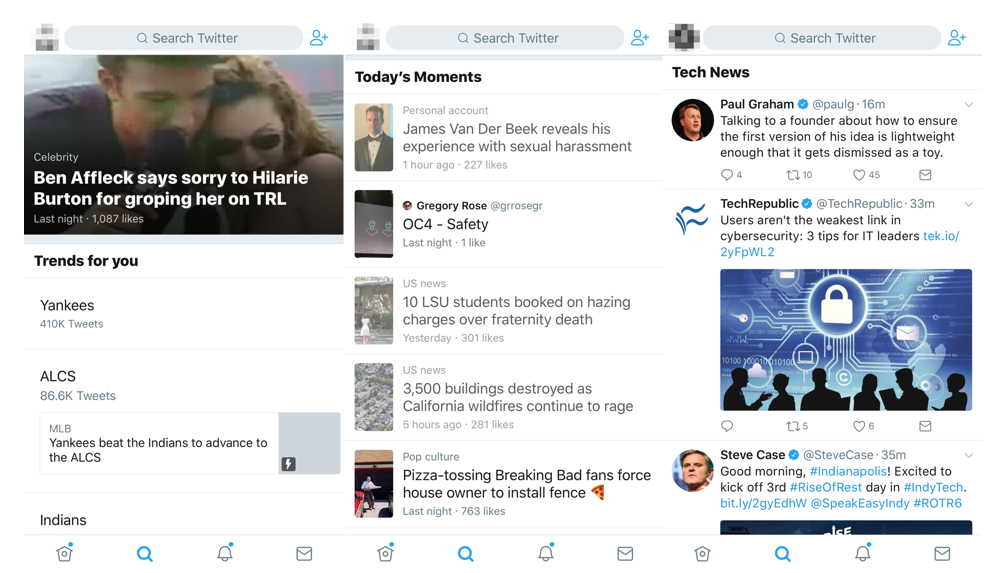This screenshot has height=573, width=1006.
Task: Like TechRepublic's cybersecurity tweet
Action: [859, 426]
